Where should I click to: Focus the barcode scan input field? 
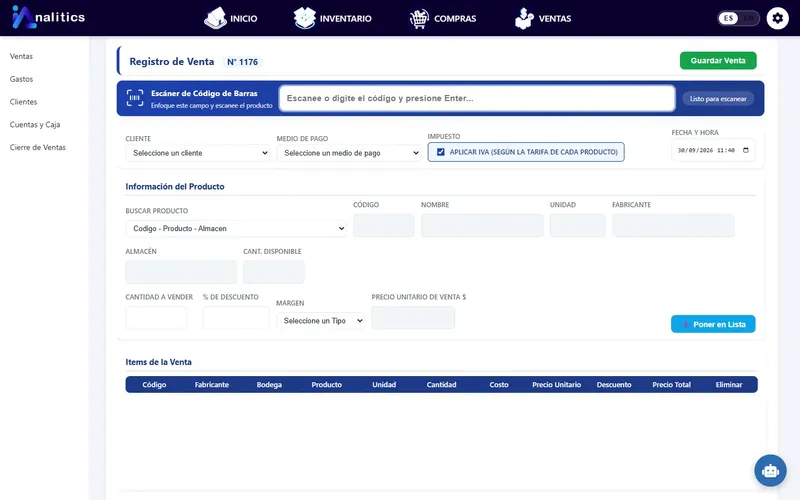point(477,98)
